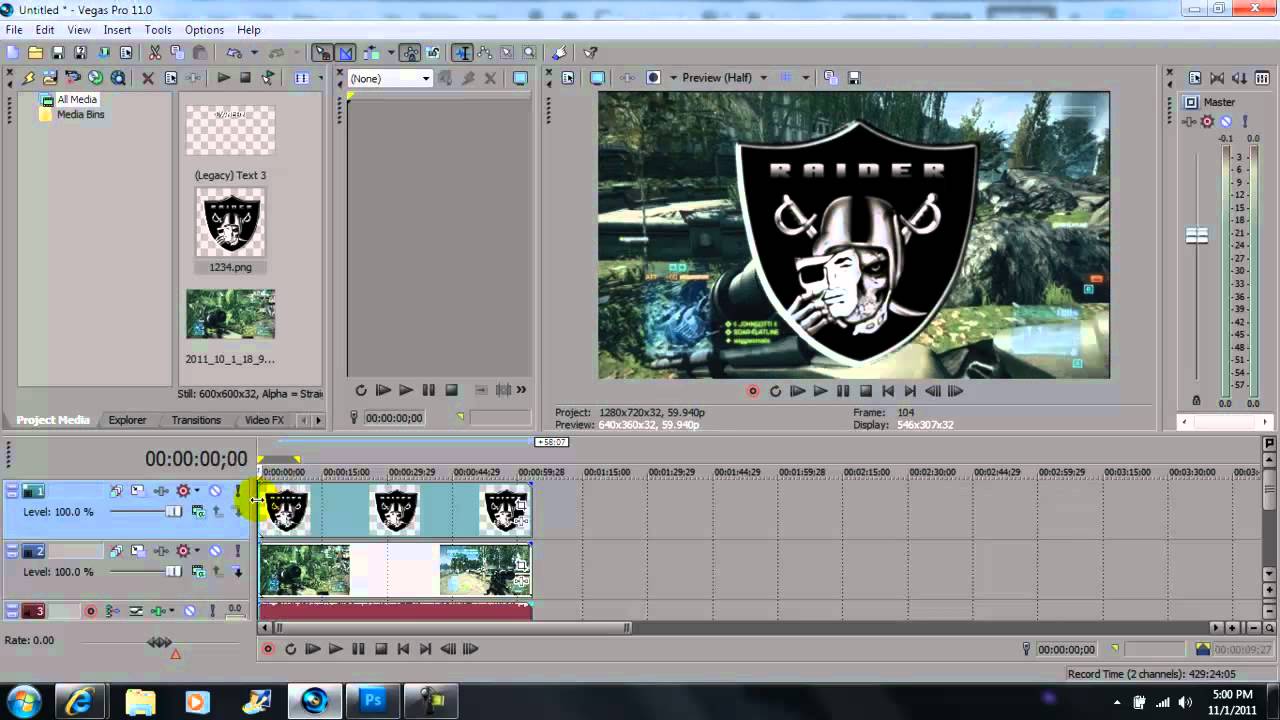Click the Track Motion icon on track 2
The height and width of the screenshot is (720, 1280).
tap(138, 551)
